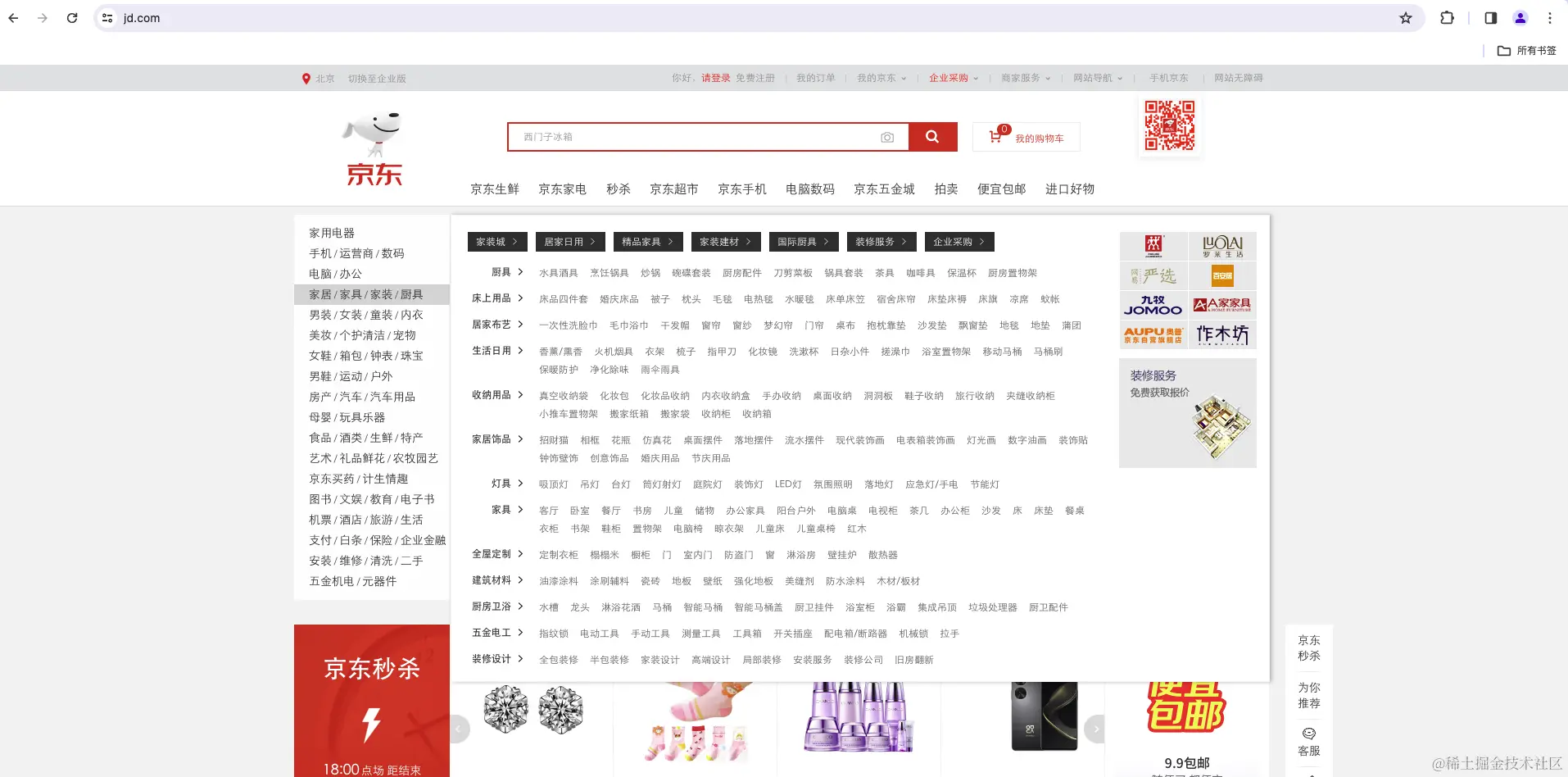Select 京东超市 in the nav bar
The height and width of the screenshot is (777, 1568).
click(674, 189)
